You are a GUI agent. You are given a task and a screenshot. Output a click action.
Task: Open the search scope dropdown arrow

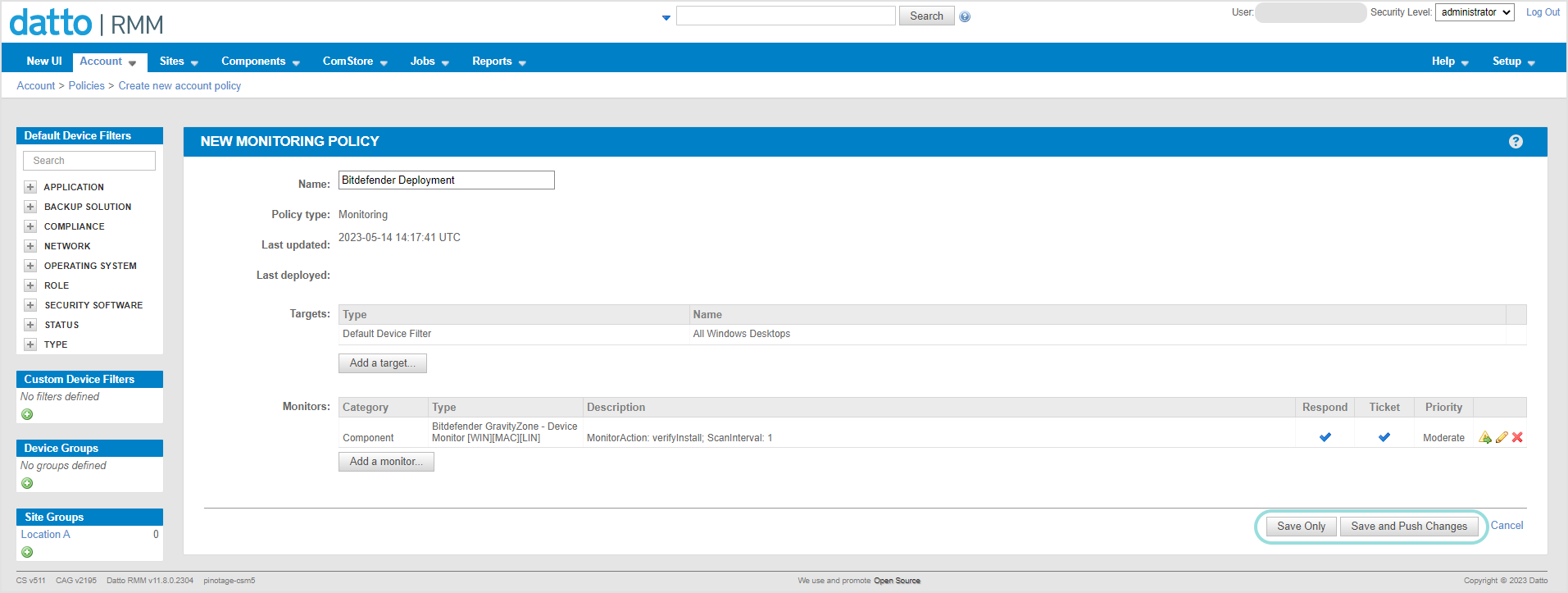(x=666, y=17)
